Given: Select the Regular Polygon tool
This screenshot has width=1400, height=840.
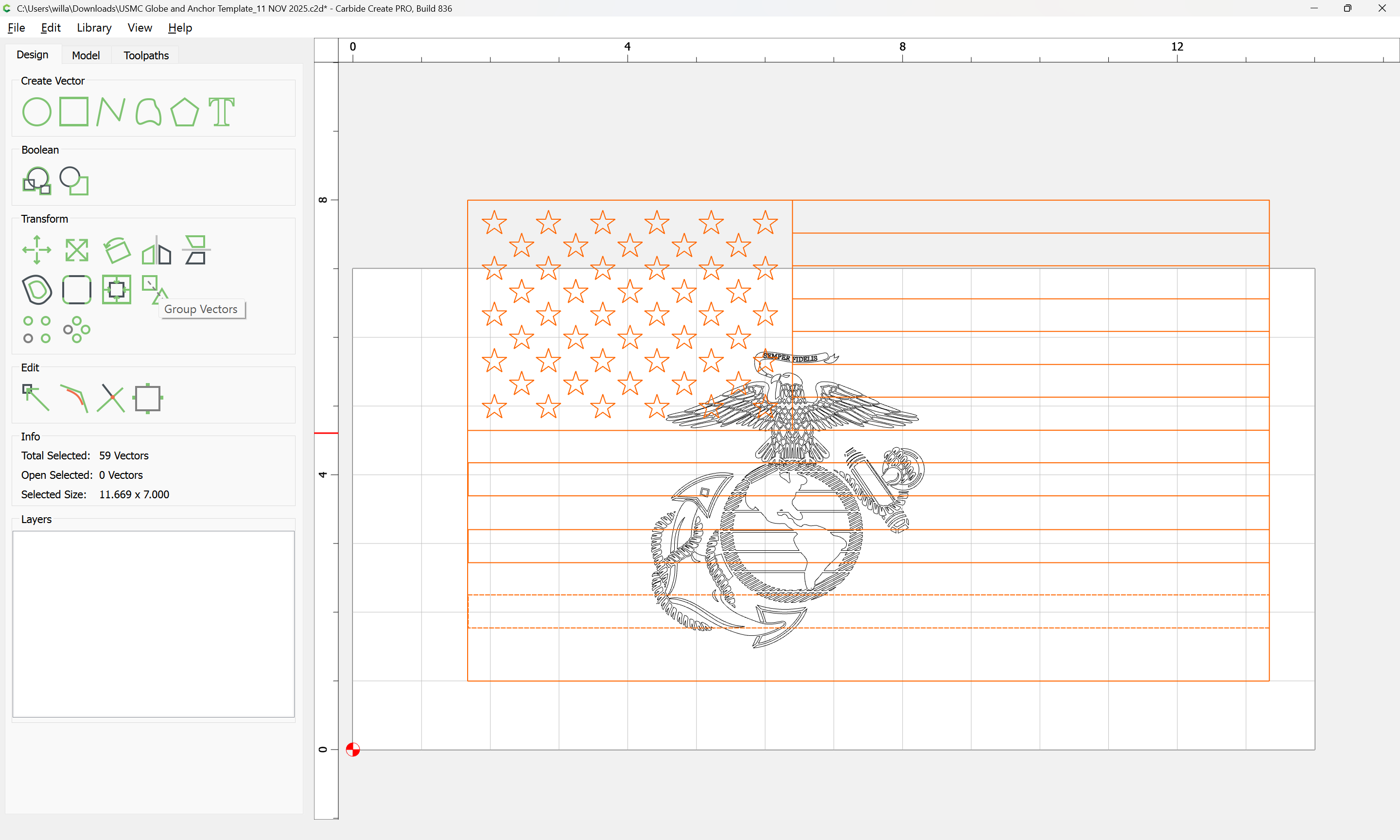Looking at the screenshot, I should pos(184,111).
